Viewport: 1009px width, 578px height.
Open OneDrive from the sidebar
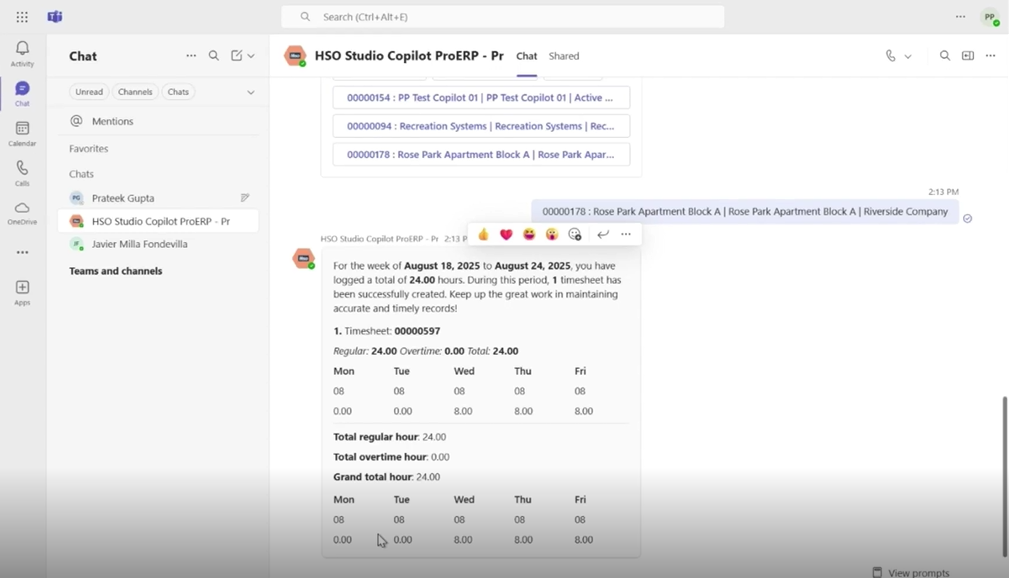pyautogui.click(x=22, y=213)
